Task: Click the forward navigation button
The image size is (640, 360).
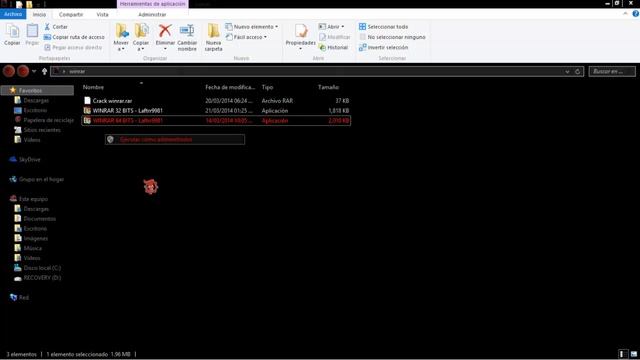Action: 23,71
